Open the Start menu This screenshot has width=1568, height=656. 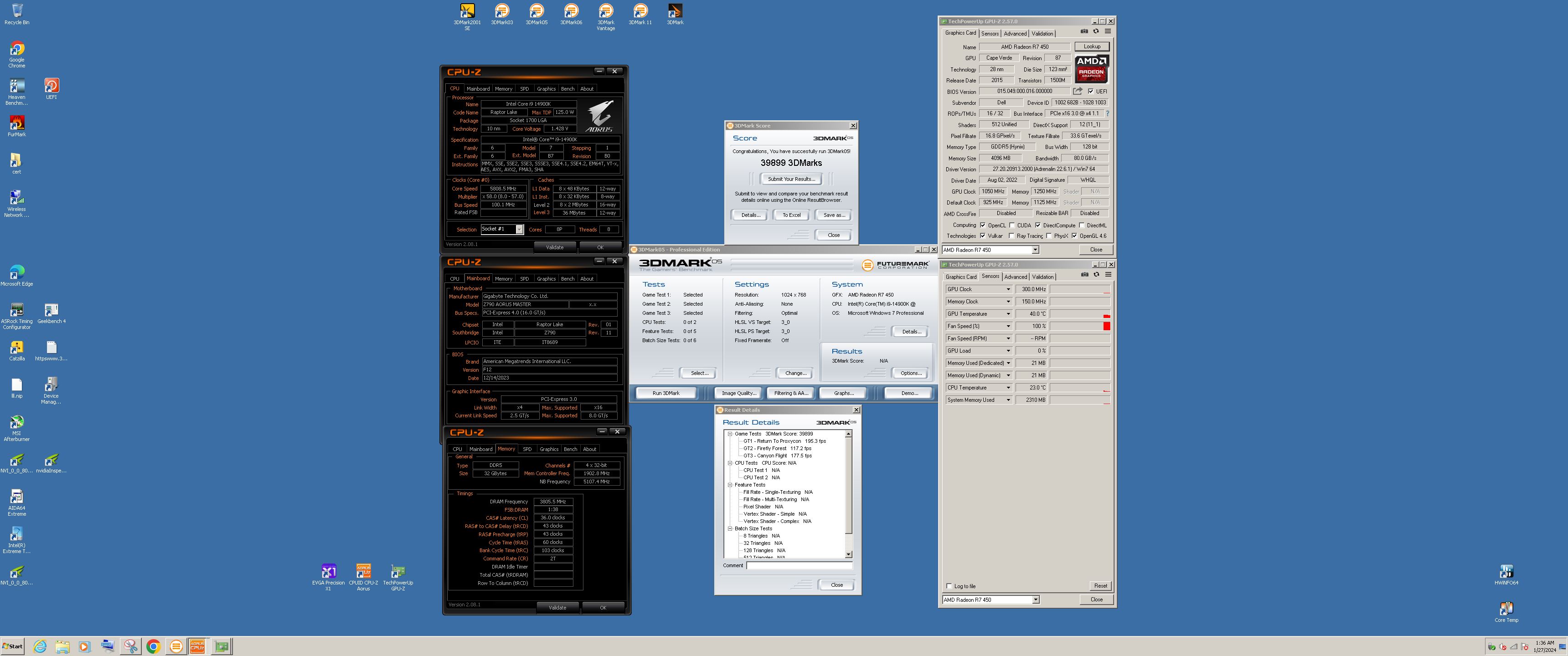pos(12,647)
